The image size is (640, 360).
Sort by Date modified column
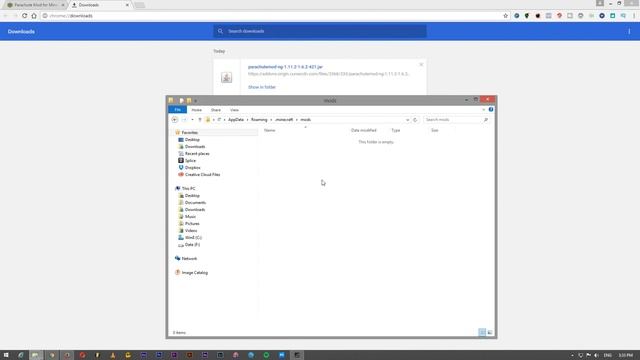tap(364, 130)
